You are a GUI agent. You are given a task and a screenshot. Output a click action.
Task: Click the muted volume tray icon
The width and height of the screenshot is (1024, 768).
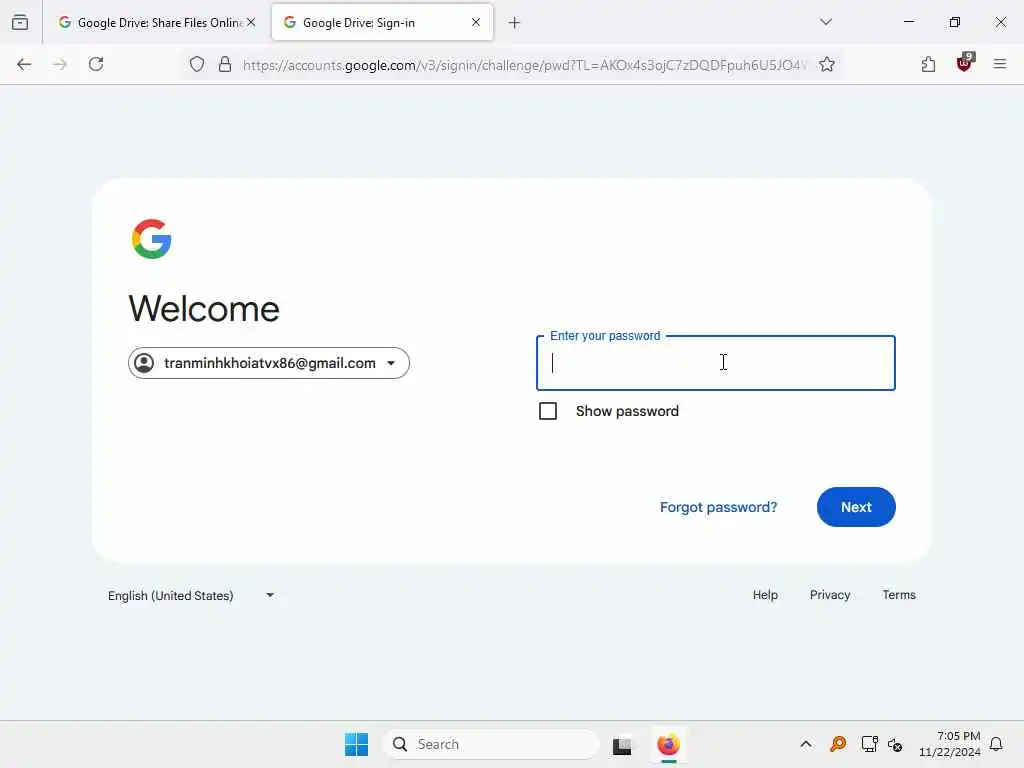[x=895, y=744]
